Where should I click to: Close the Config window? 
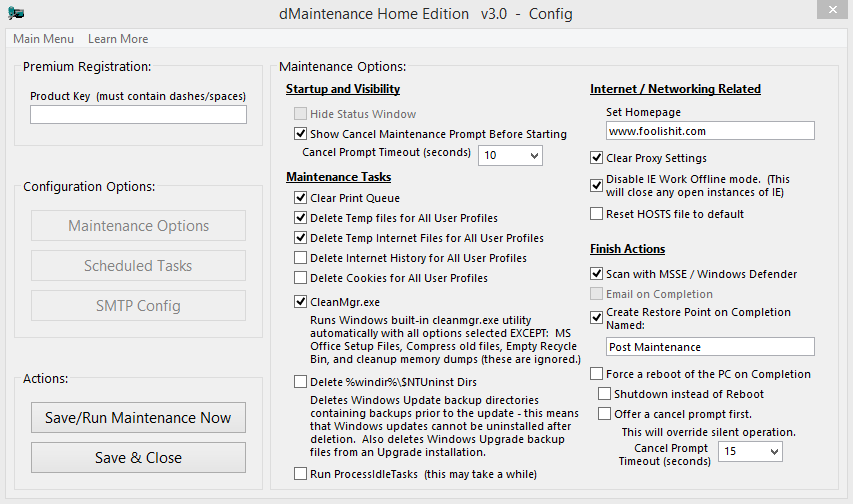tap(832, 10)
